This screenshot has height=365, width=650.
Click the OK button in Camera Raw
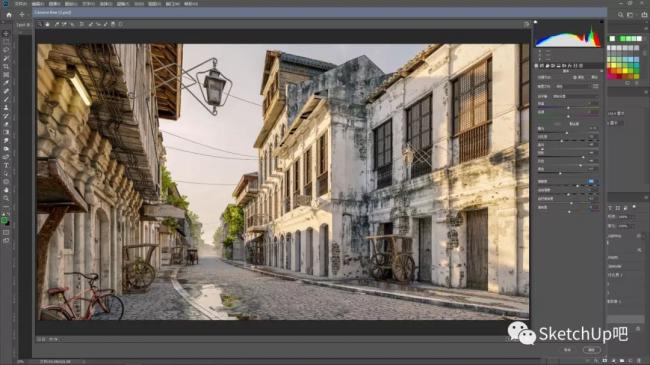(x=592, y=350)
